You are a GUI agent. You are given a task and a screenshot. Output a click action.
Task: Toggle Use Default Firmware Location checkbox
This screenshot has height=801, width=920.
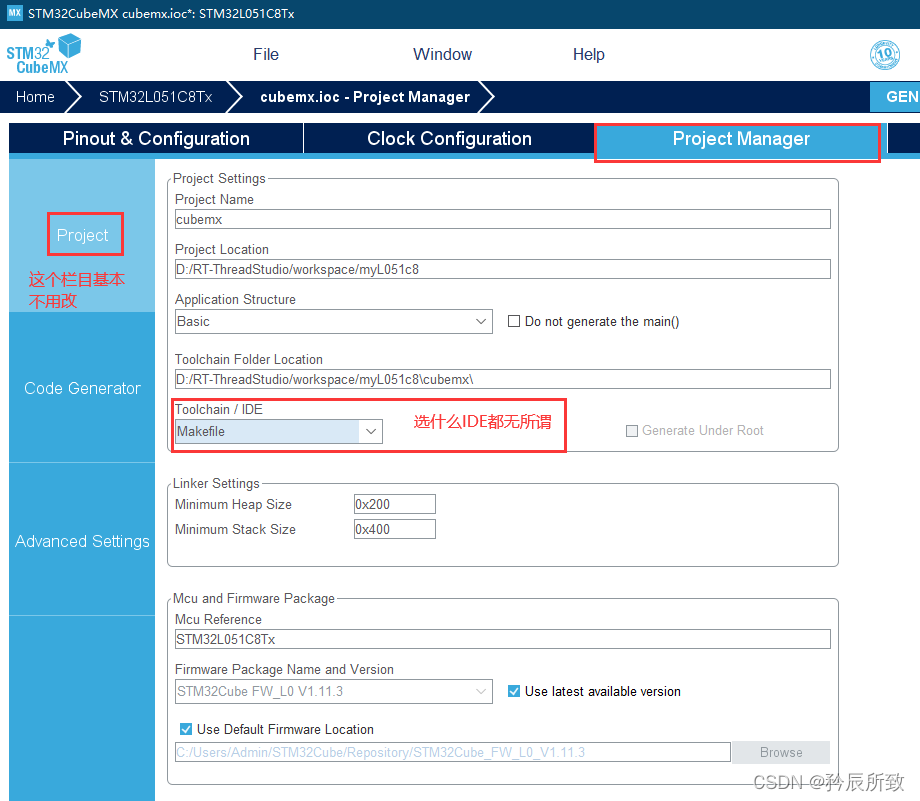186,729
